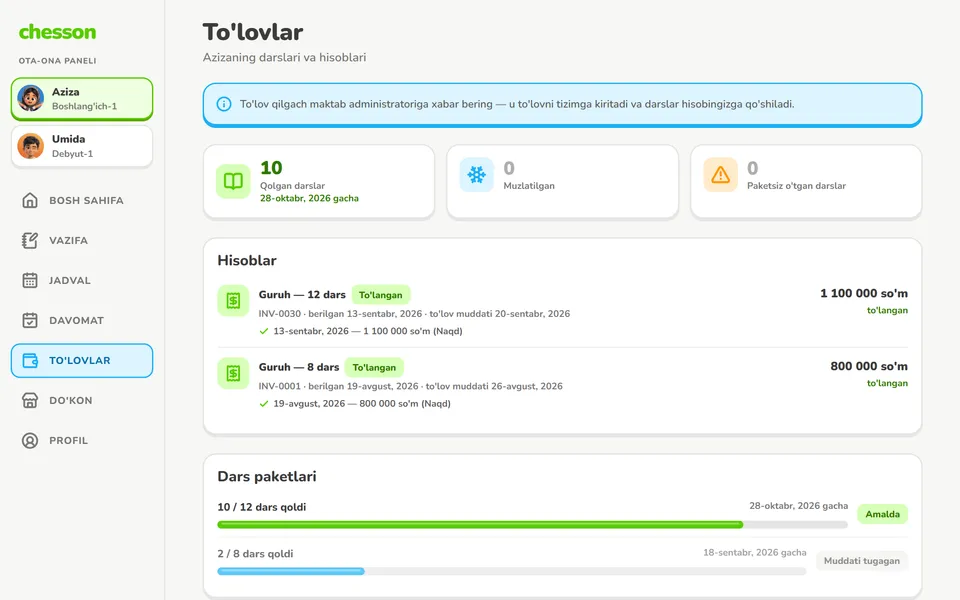
Task: Click the Muddati tugagan status badge
Action: [861, 561]
